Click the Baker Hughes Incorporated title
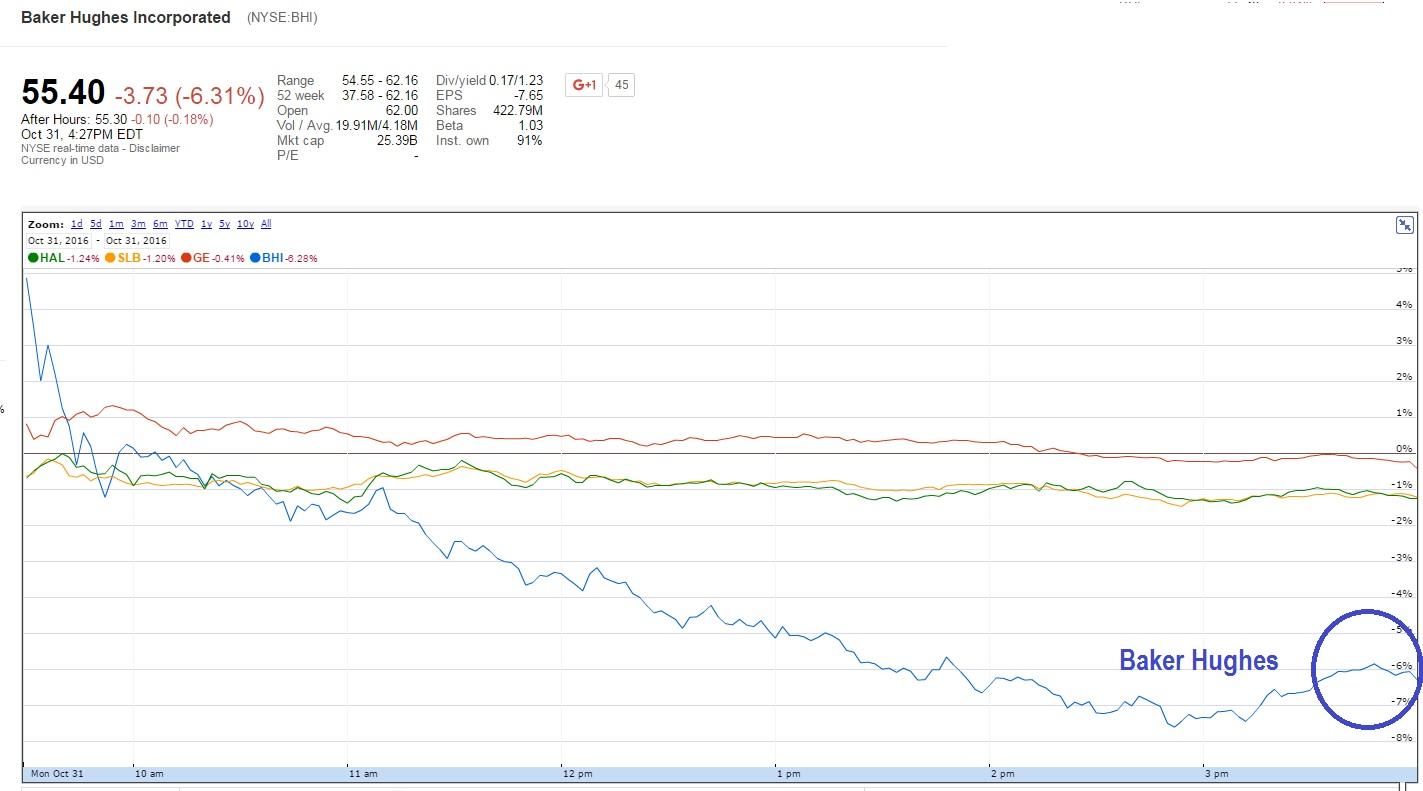1423x791 pixels. point(126,17)
